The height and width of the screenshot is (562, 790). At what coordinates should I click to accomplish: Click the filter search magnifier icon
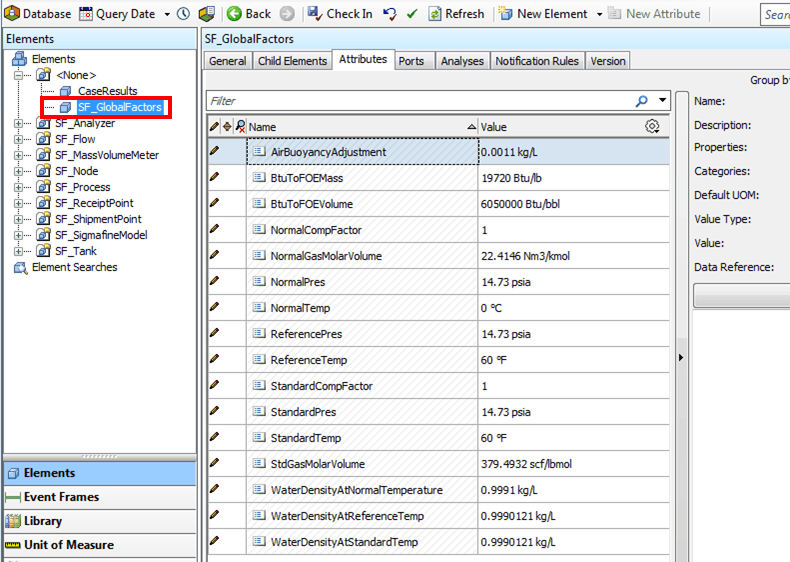tap(642, 101)
